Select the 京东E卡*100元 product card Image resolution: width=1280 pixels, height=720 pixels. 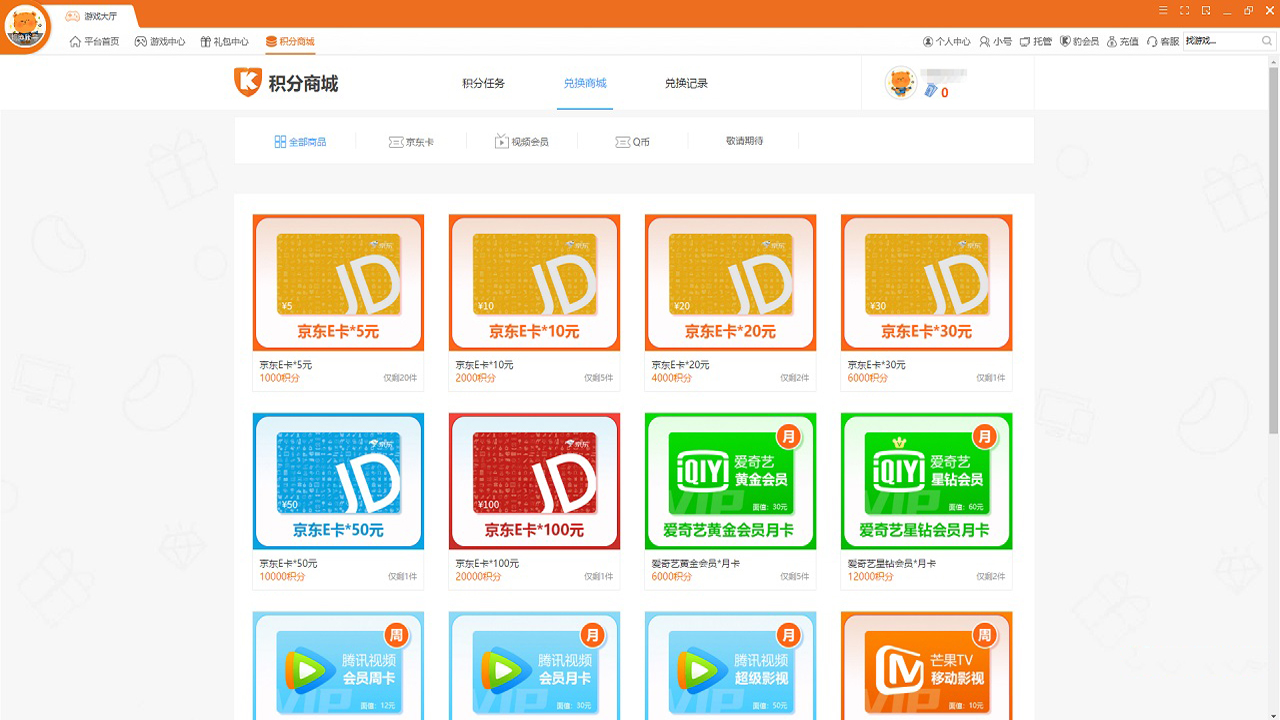pos(534,482)
